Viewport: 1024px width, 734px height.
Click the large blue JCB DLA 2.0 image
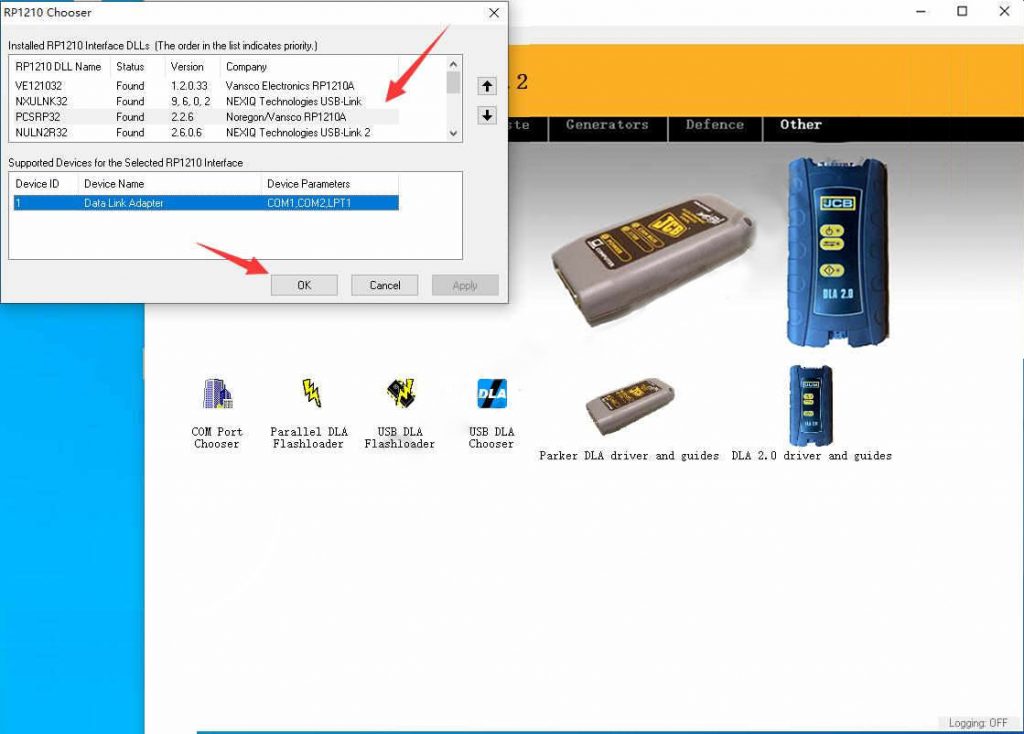[x=838, y=253]
